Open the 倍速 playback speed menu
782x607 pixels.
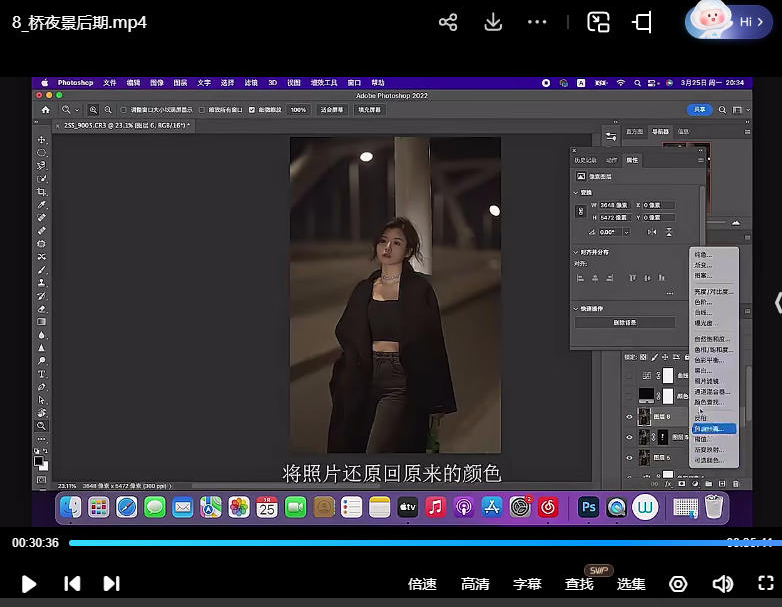[x=422, y=584]
